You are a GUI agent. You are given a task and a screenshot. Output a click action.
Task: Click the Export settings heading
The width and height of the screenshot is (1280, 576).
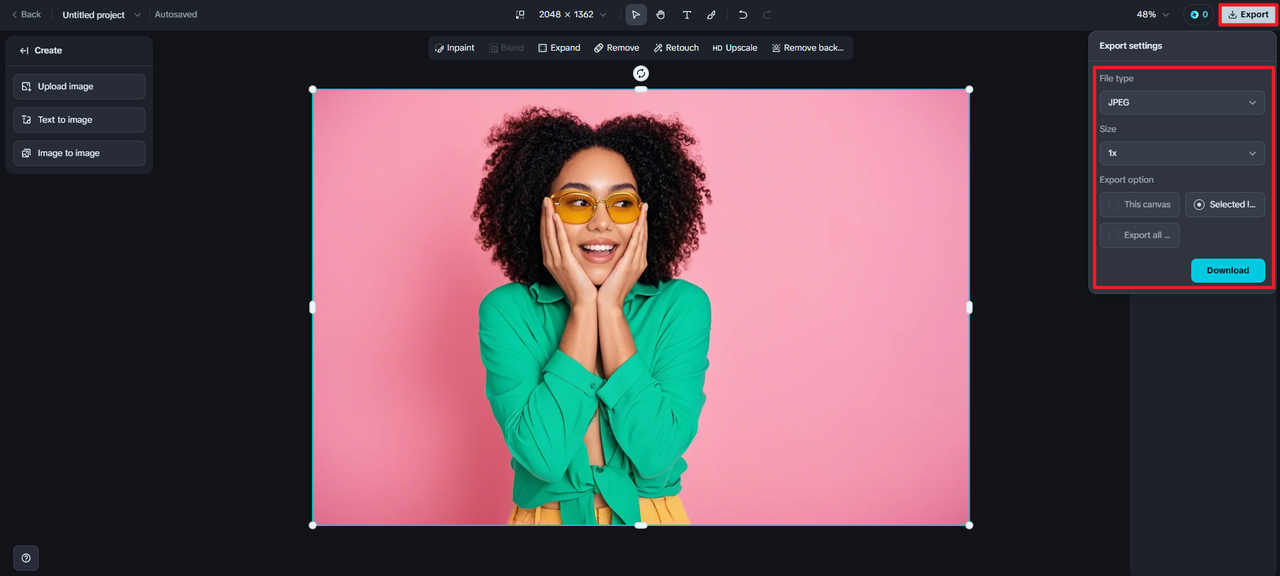[x=1131, y=46]
